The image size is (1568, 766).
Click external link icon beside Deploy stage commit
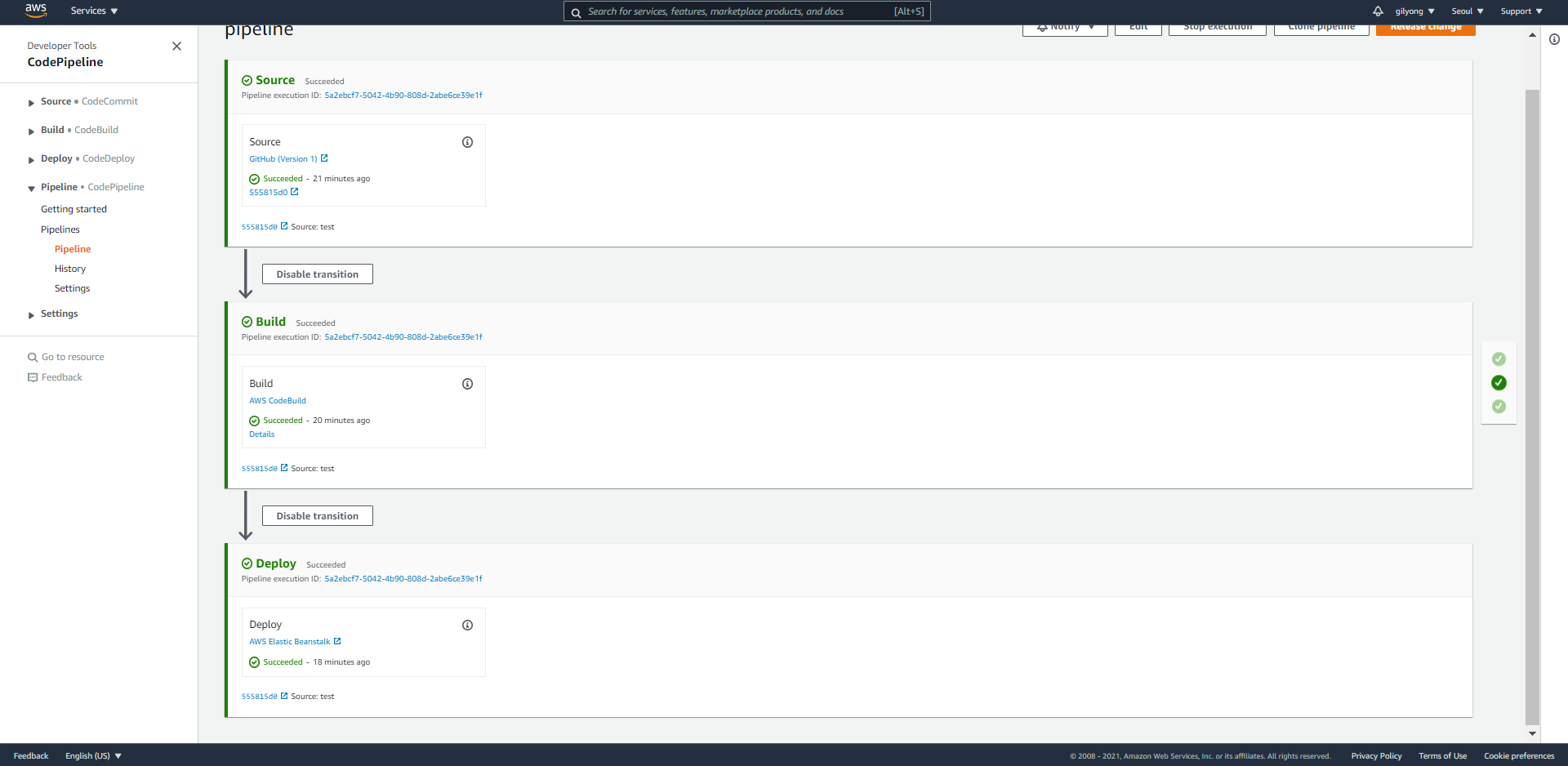pos(284,696)
